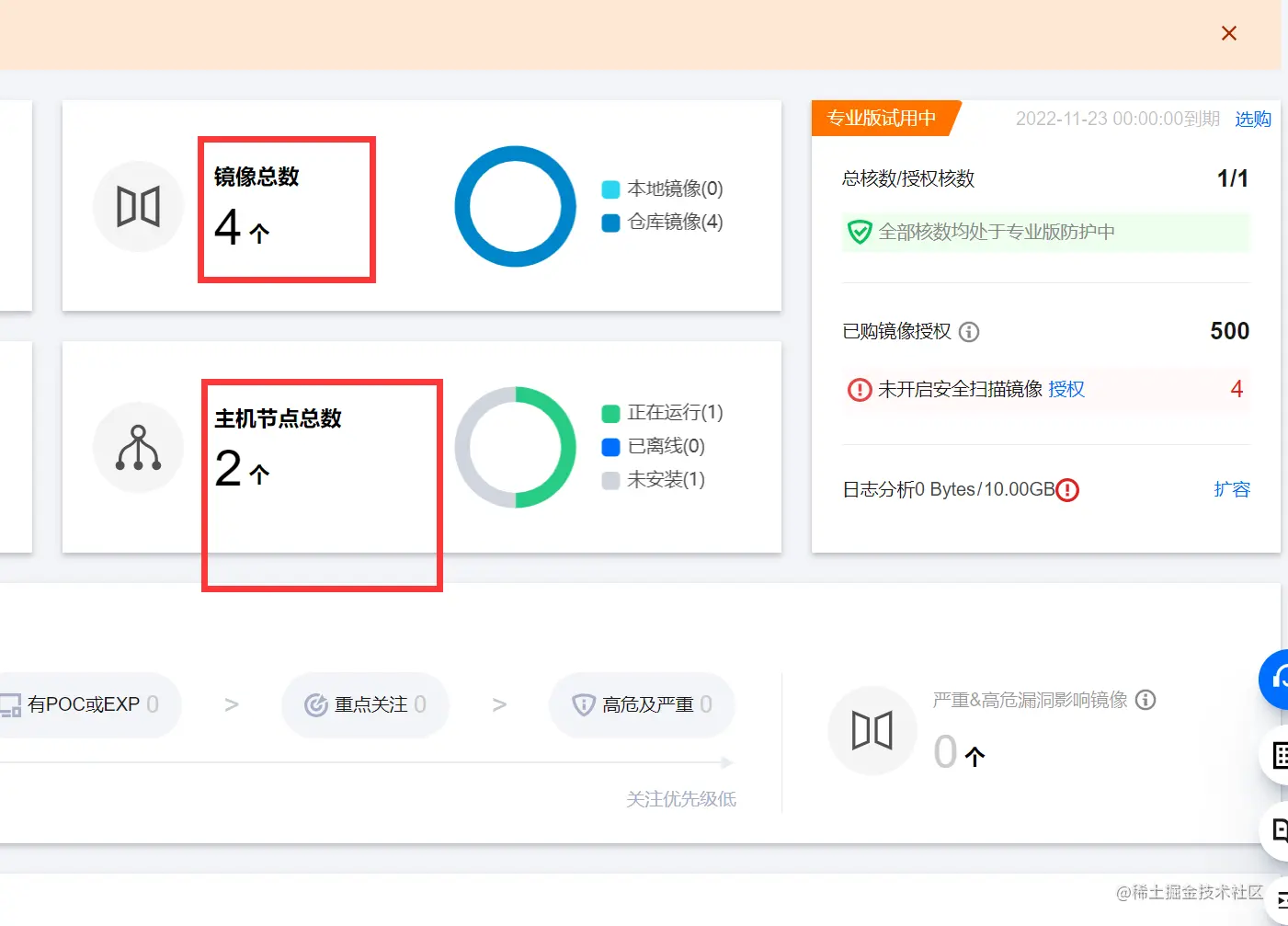
Task: Close the orange notification banner
Action: point(1229,33)
